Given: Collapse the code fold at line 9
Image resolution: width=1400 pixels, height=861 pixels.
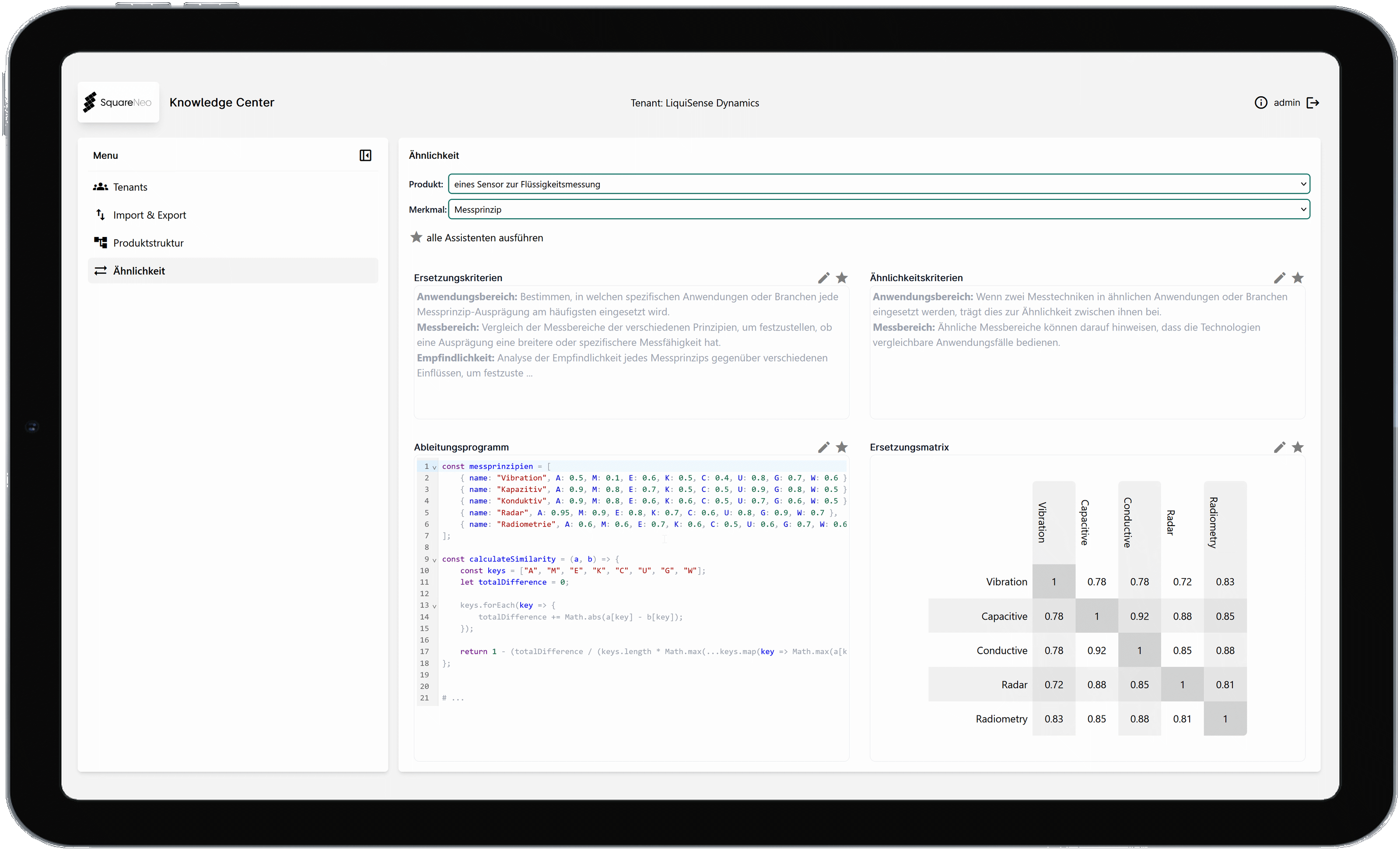Looking at the screenshot, I should (x=434, y=559).
